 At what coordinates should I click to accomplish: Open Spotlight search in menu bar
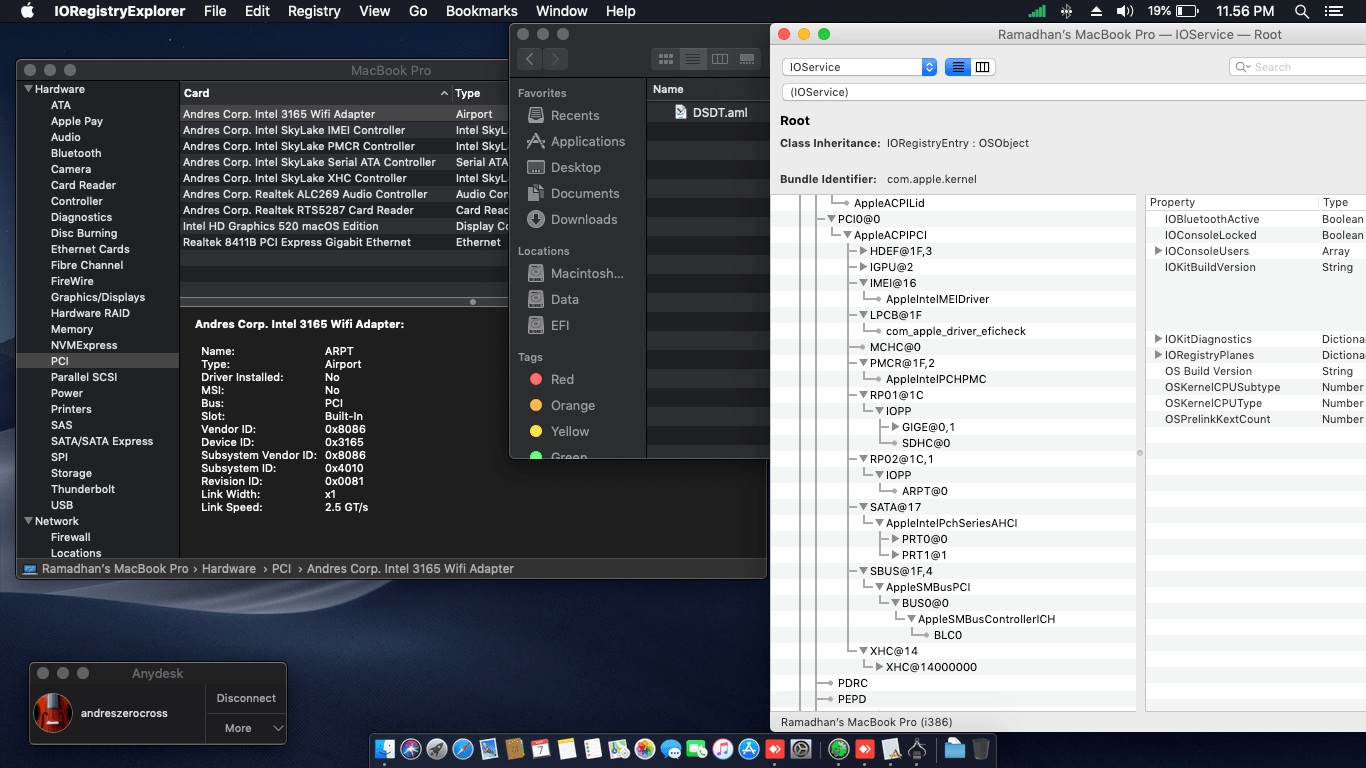[1302, 11]
